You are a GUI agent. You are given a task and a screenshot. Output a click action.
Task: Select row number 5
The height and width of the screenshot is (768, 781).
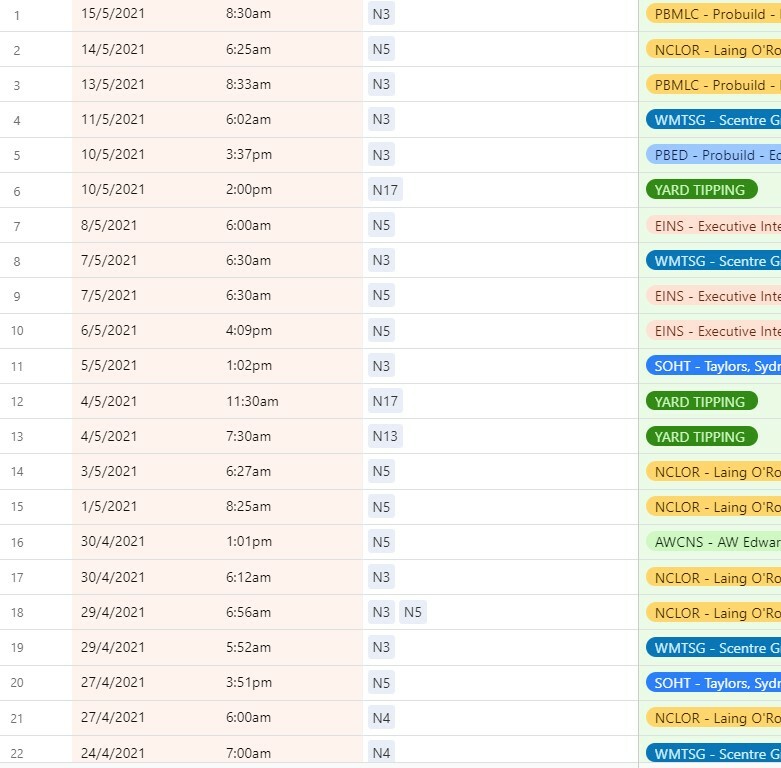pos(17,155)
